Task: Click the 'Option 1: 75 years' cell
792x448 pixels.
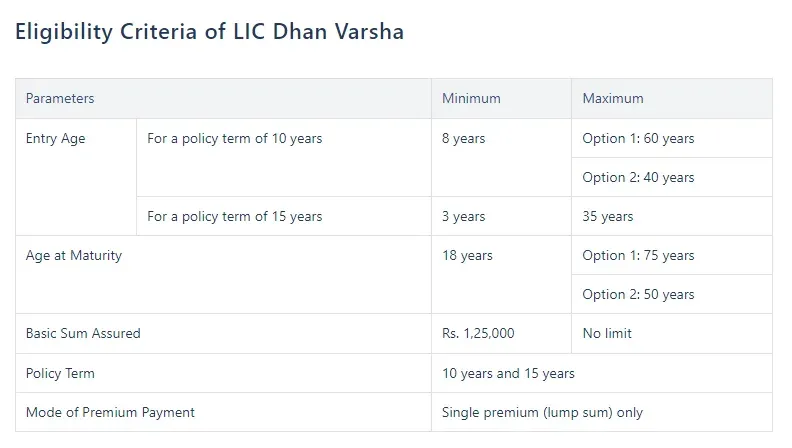Action: click(672, 255)
